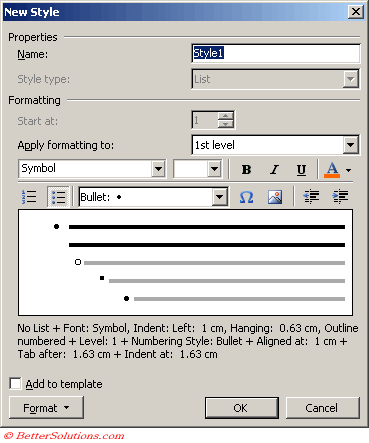369x443 pixels.
Task: Toggle Bold formatting button
Action: click(x=246, y=169)
